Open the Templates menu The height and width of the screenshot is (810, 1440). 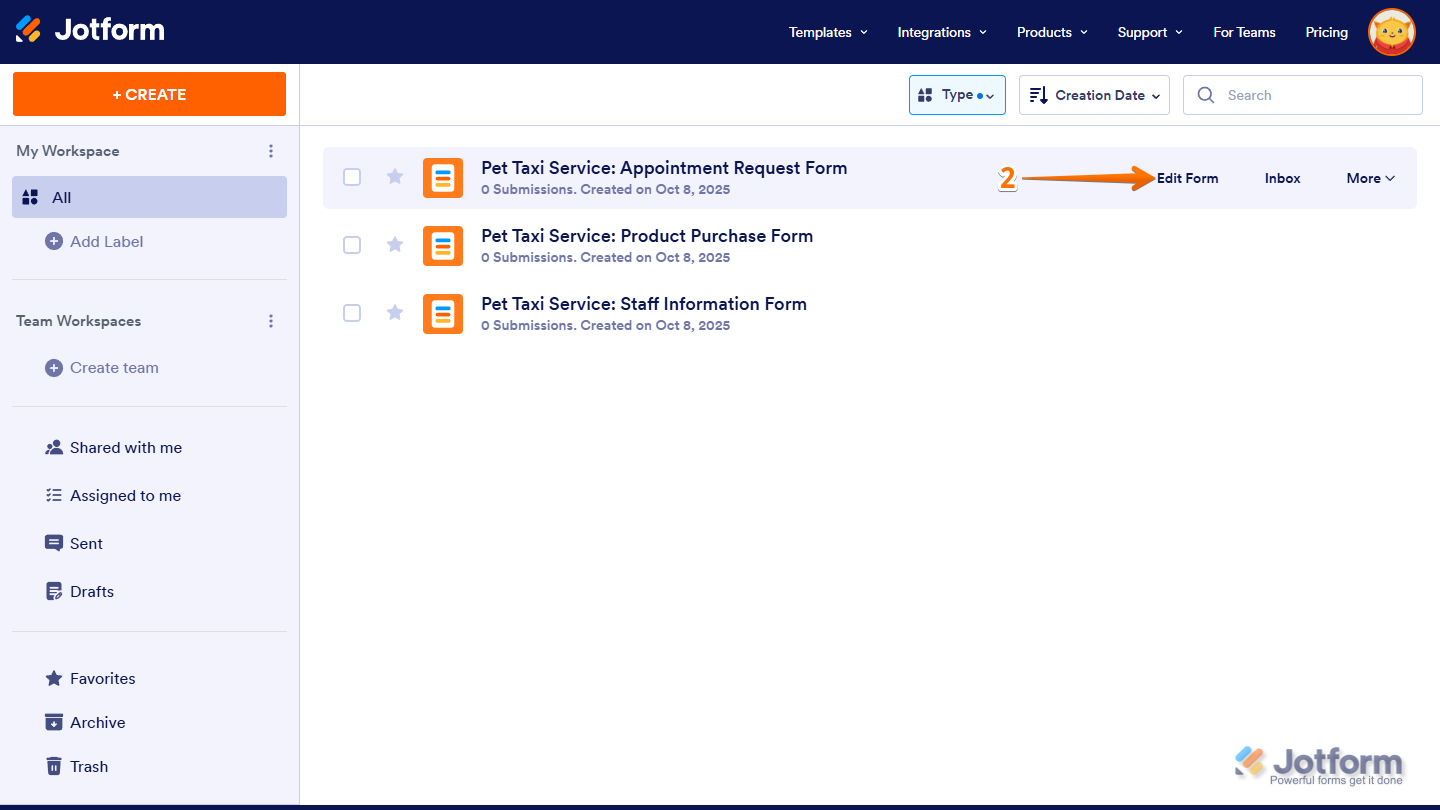tap(826, 31)
